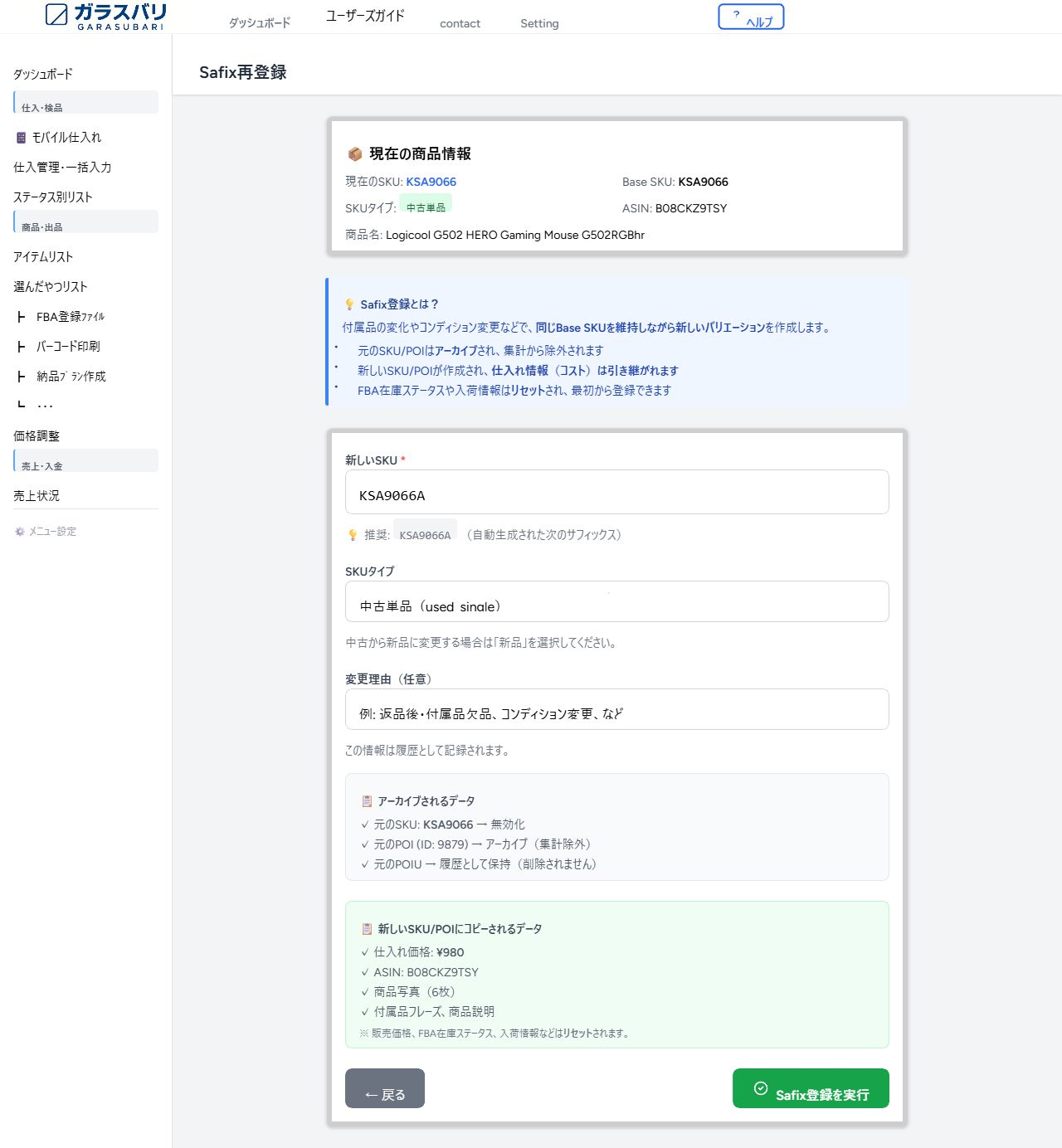Click the 商品写真（6枚） line
This screenshot has height=1148, width=1062.
[408, 992]
